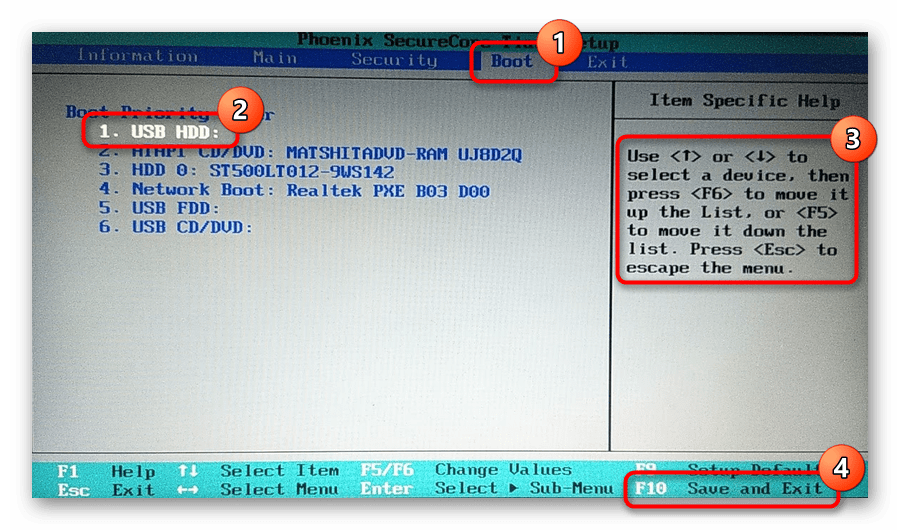Viewport: 900px width, 530px height.
Task: Click the orange badge numbered 1
Action: [558, 43]
